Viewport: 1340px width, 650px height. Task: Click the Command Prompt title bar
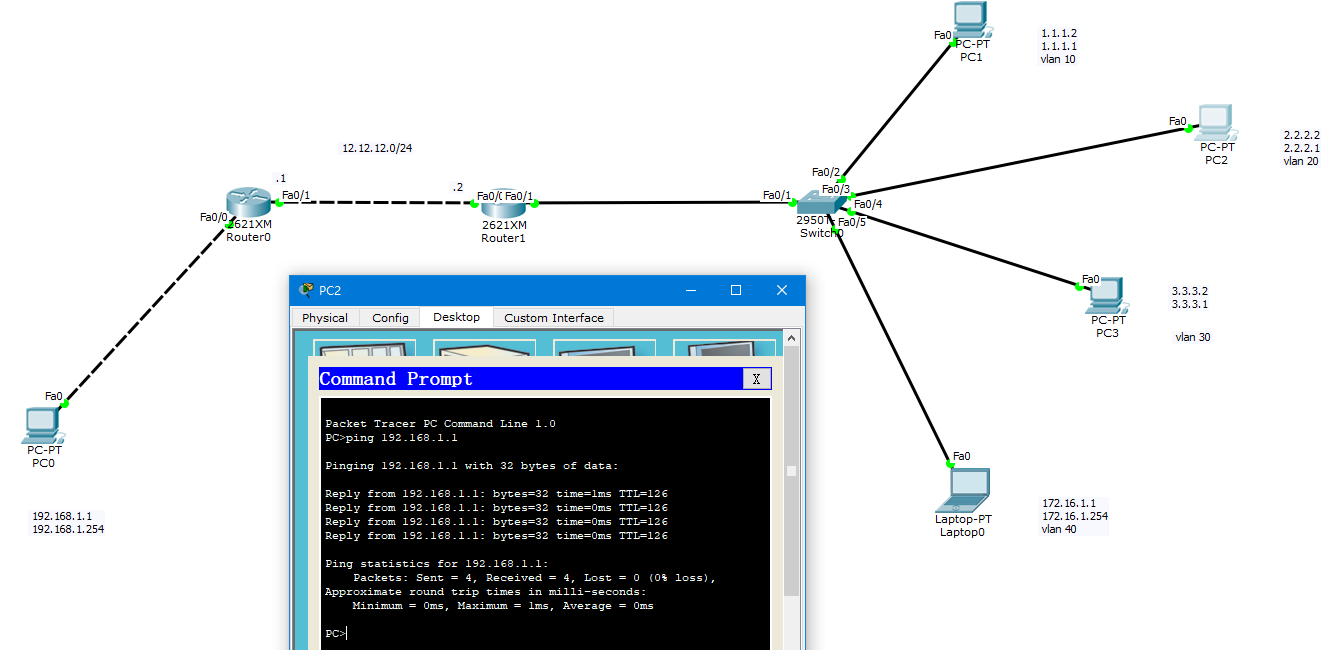click(531, 379)
